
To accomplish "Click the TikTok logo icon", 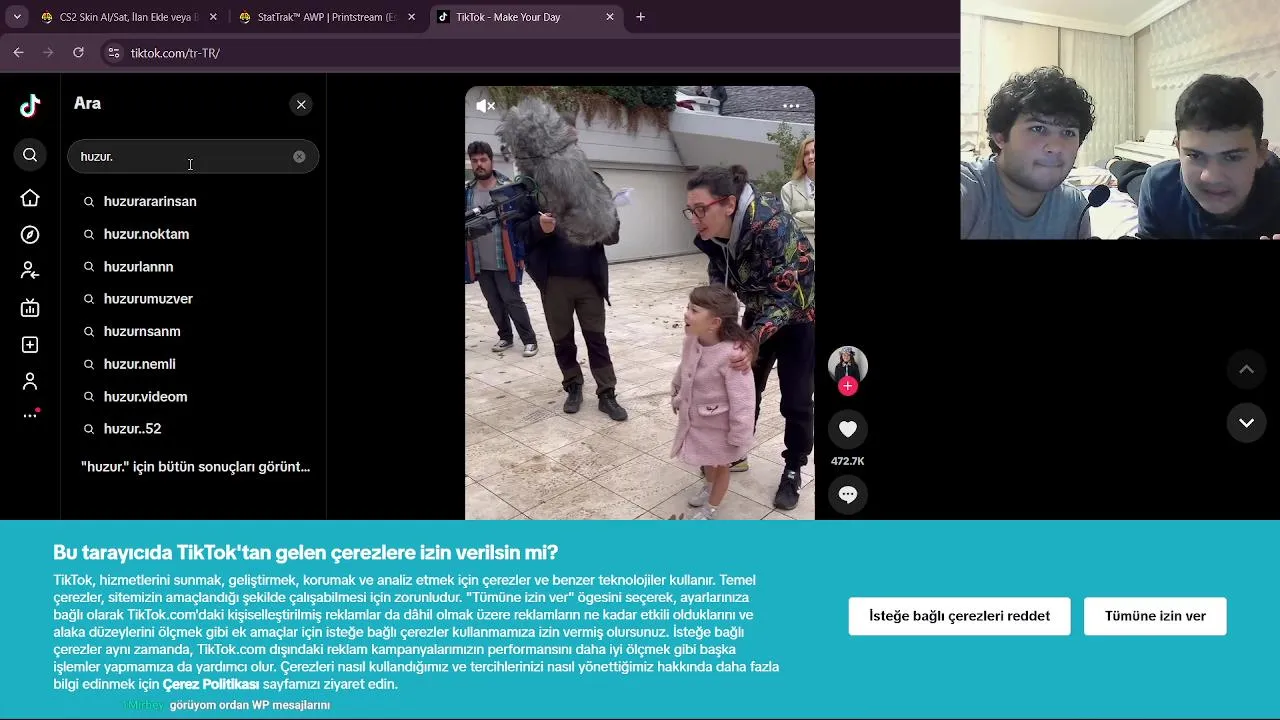I will point(30,105).
